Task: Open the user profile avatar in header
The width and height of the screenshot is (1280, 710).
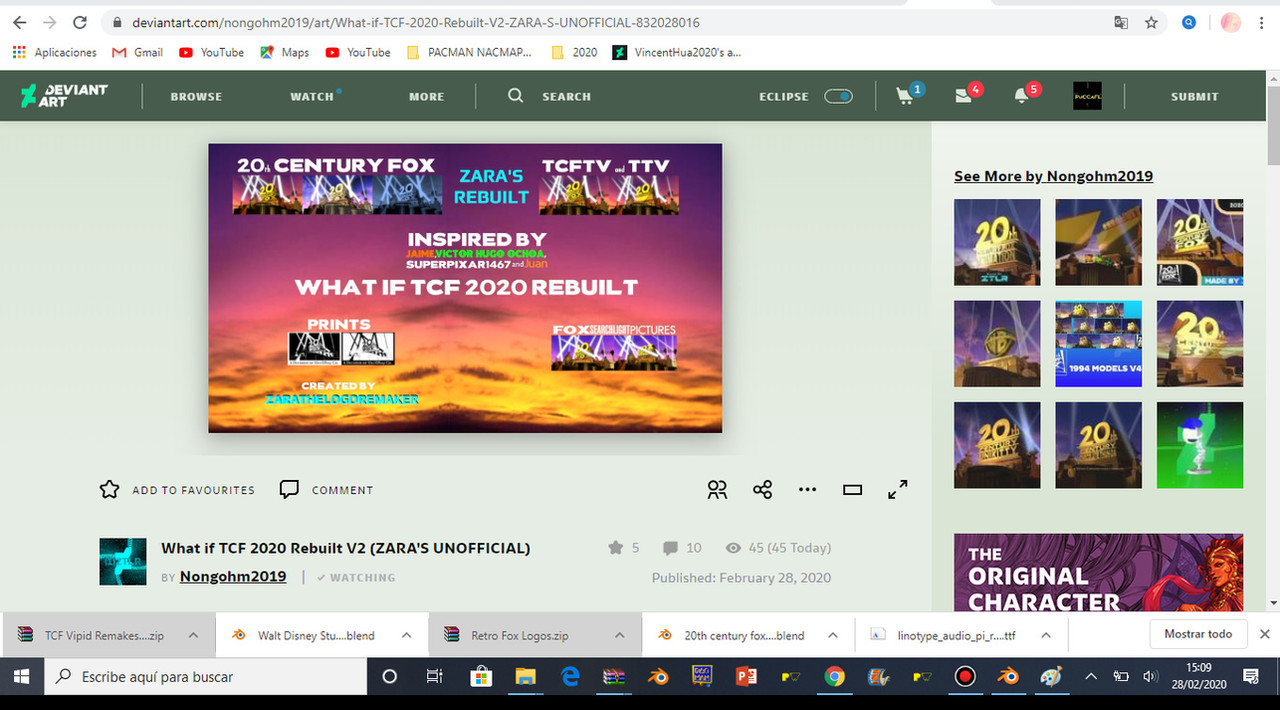Action: click(x=1087, y=96)
